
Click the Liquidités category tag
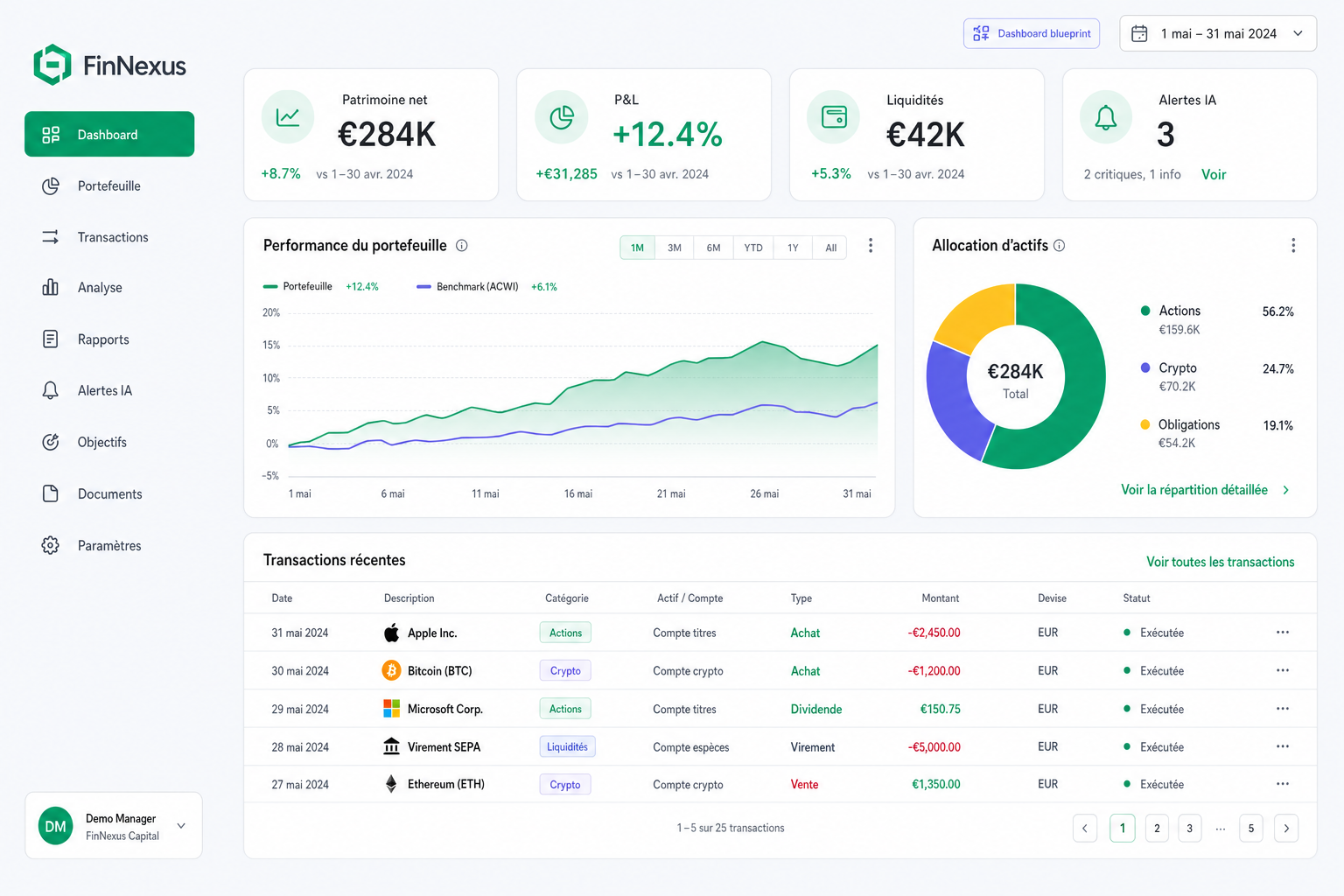coord(567,746)
